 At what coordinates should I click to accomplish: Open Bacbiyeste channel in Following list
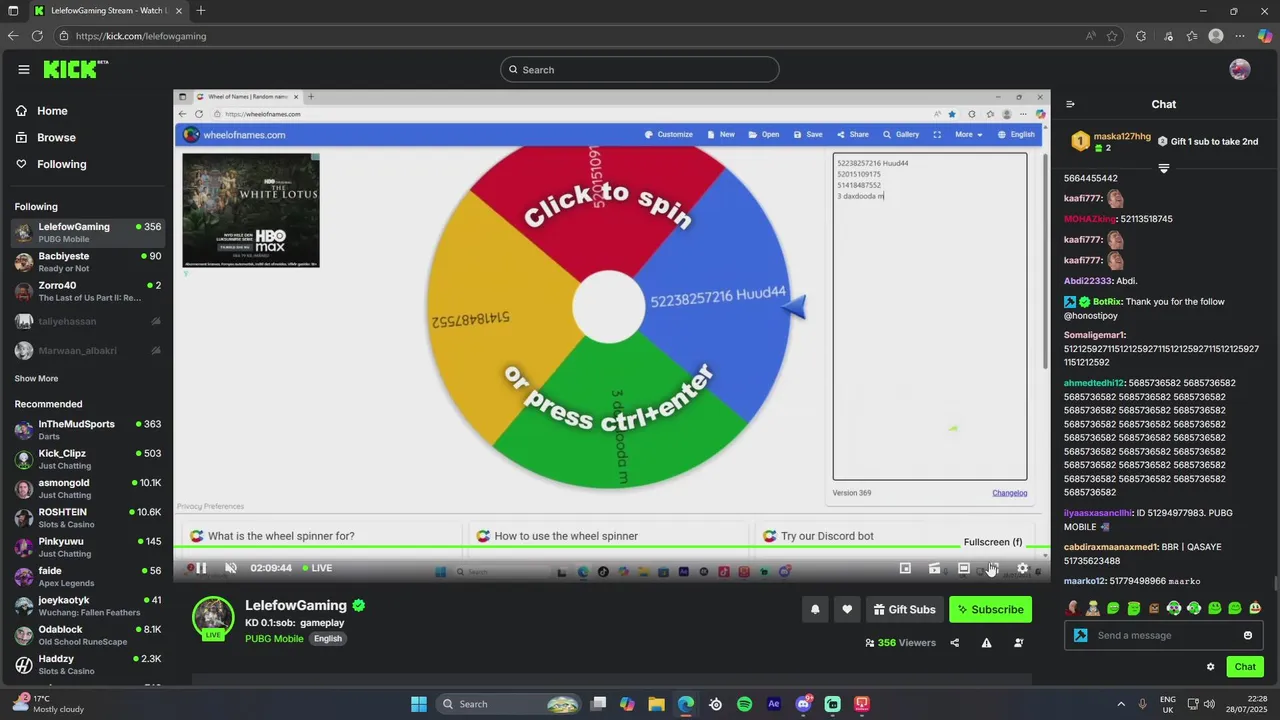click(x=87, y=263)
